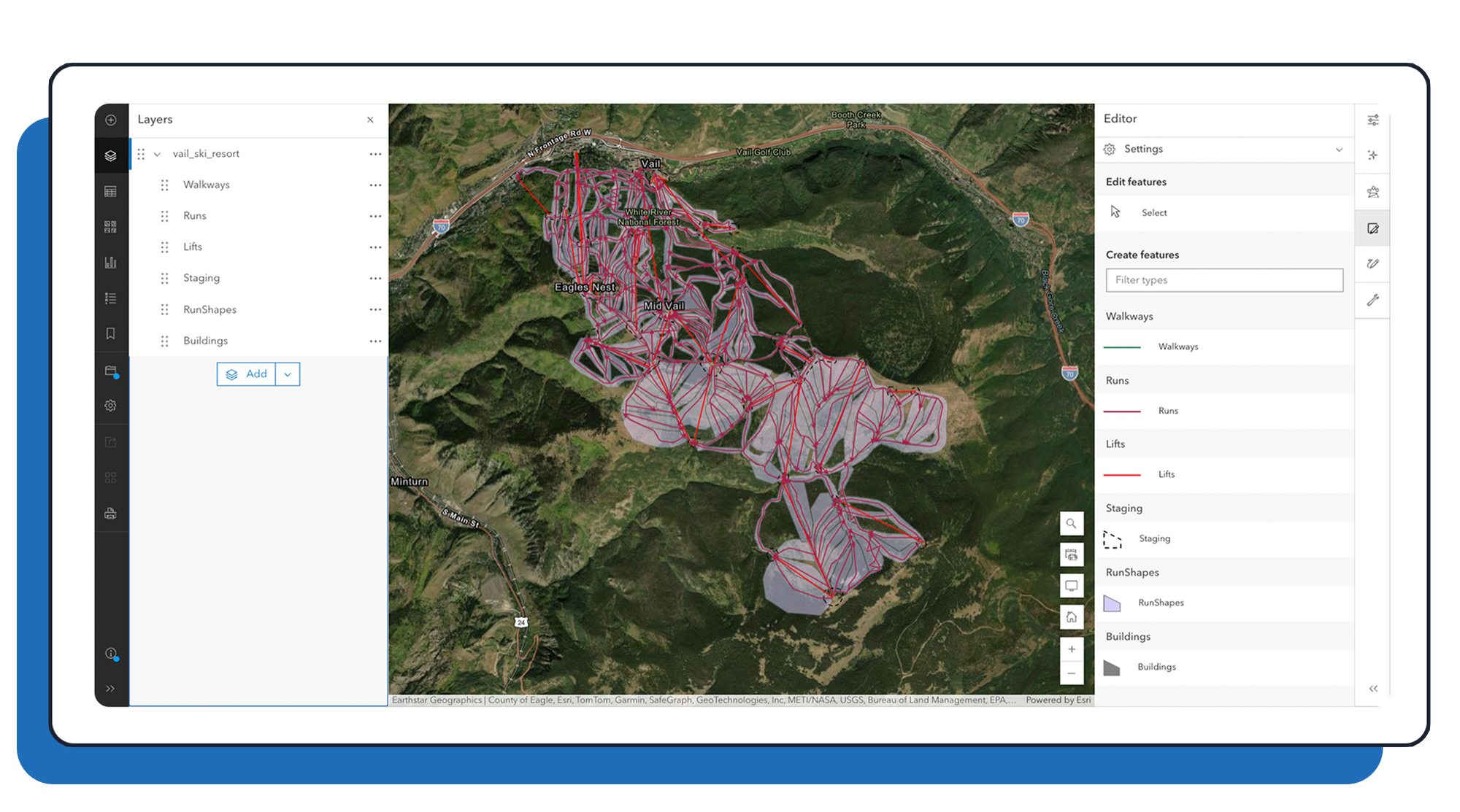
Task: Click the Add layer dropdown arrow
Action: 290,374
